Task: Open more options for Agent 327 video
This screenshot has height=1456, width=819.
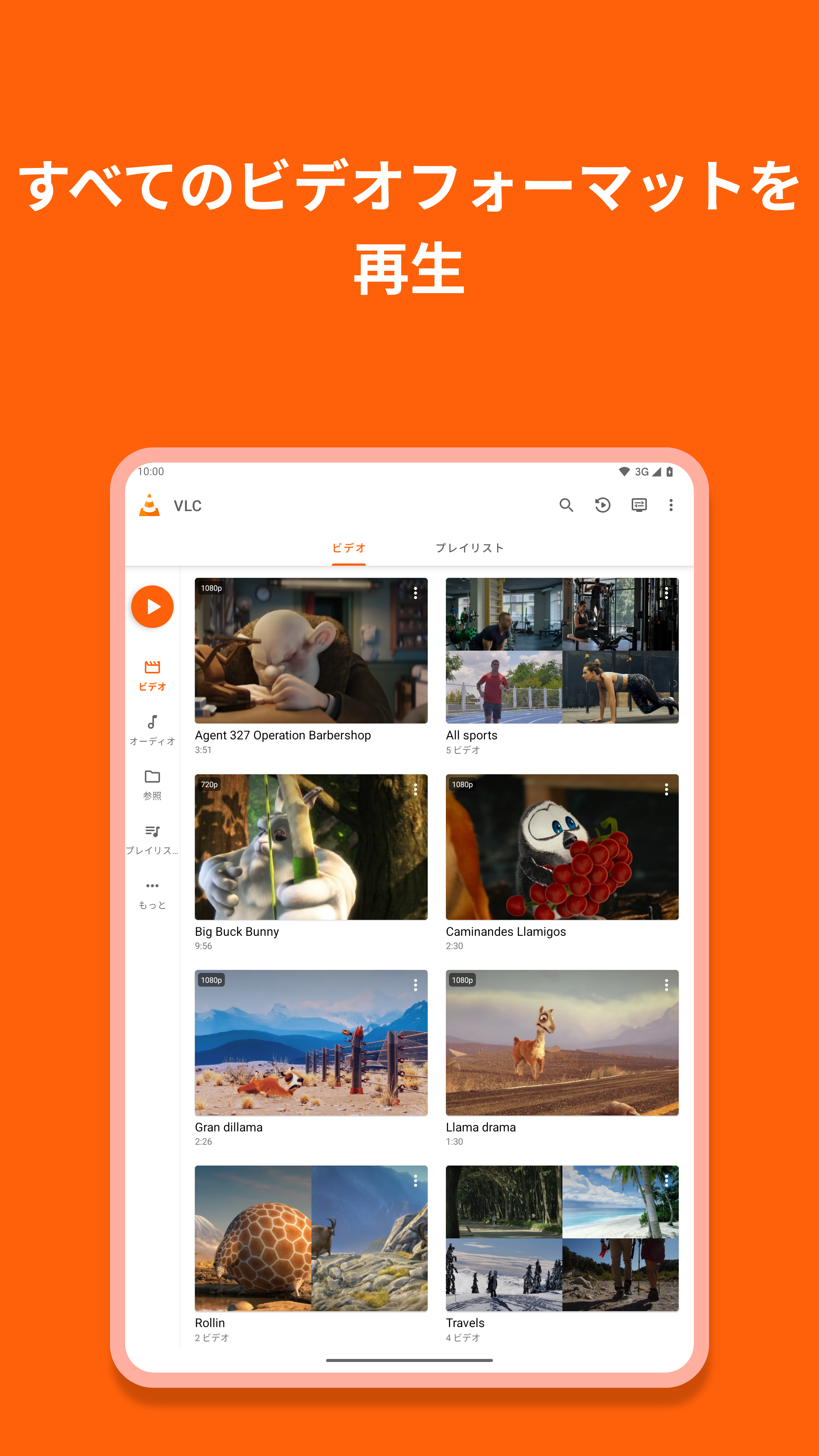Action: (x=416, y=593)
